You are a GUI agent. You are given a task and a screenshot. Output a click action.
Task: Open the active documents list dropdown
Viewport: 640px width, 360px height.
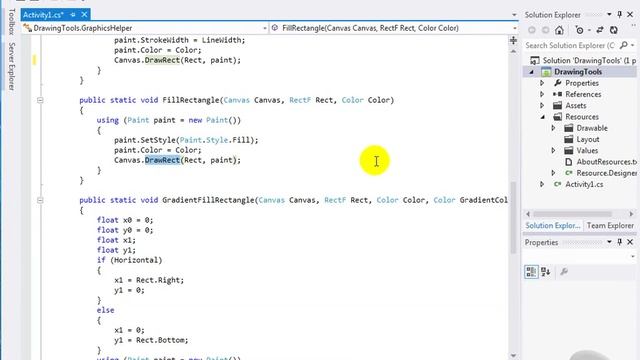[x=514, y=15]
